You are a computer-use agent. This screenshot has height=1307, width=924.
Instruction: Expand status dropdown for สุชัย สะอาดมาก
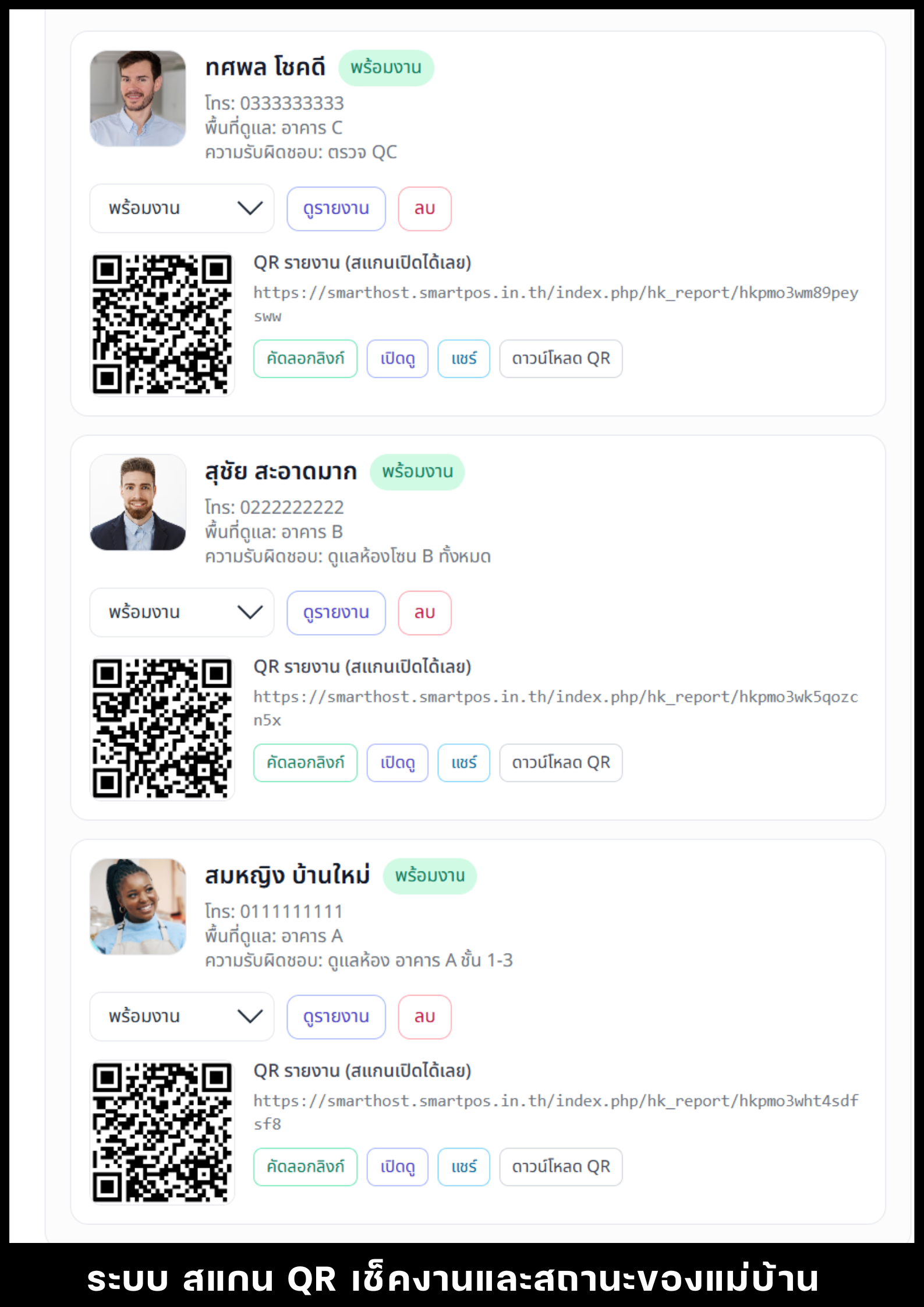(181, 612)
